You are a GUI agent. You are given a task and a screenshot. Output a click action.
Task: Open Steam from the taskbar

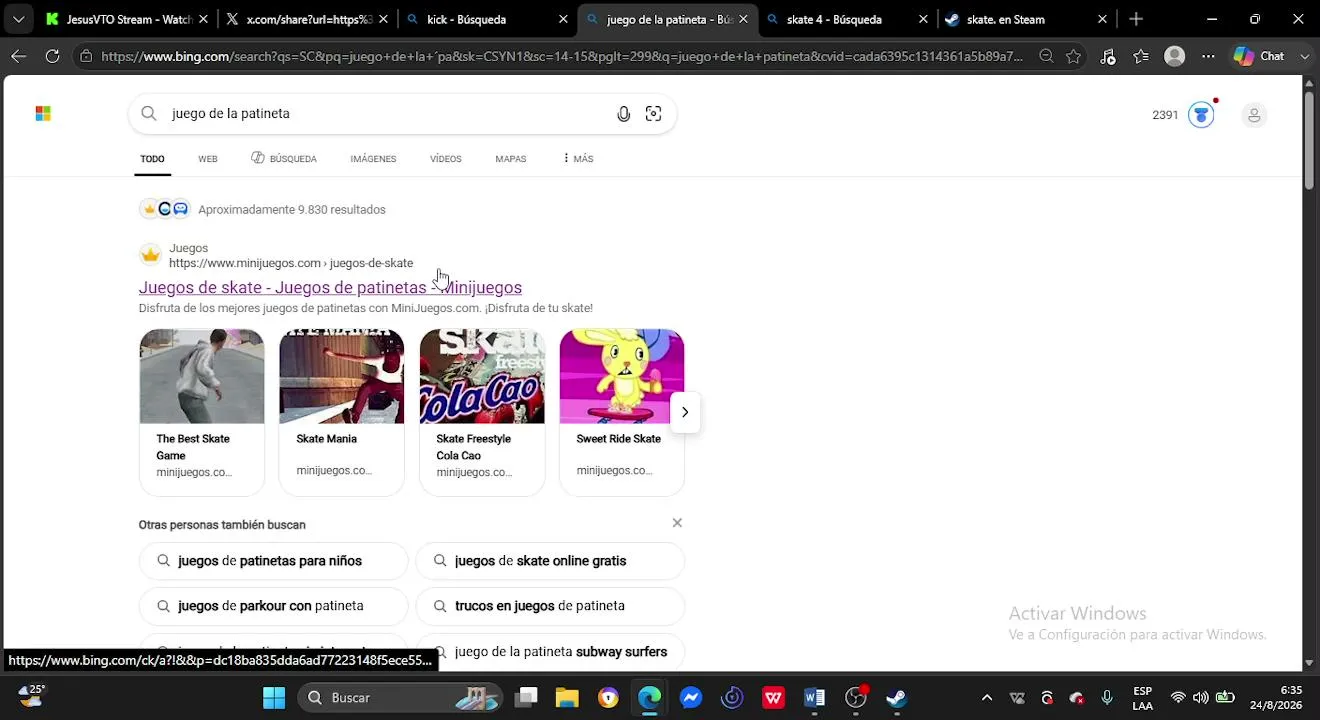coord(897,698)
